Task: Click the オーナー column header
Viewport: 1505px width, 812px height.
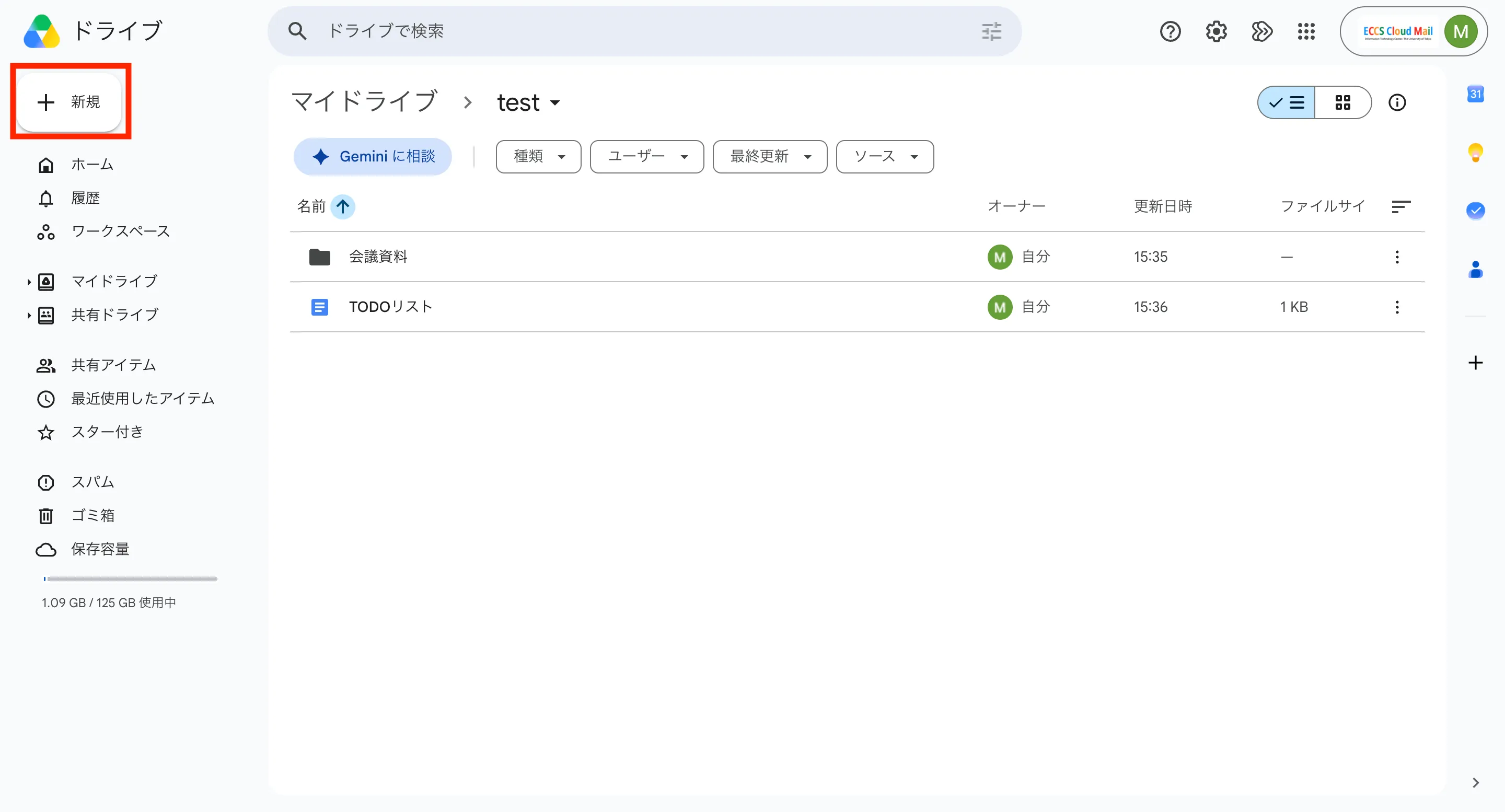Action: click(x=1016, y=206)
